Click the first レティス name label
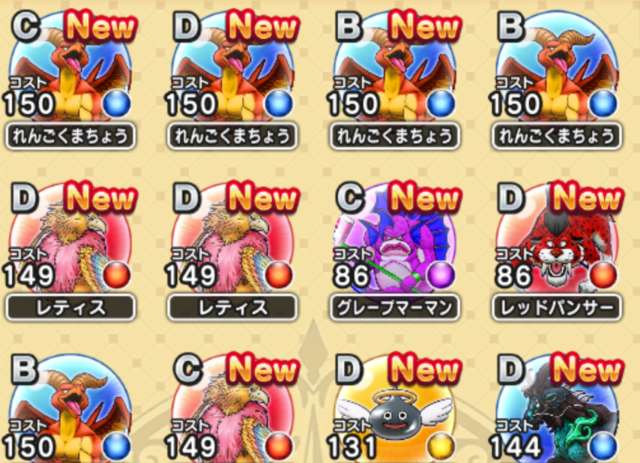640x463 pixels. tap(70, 307)
